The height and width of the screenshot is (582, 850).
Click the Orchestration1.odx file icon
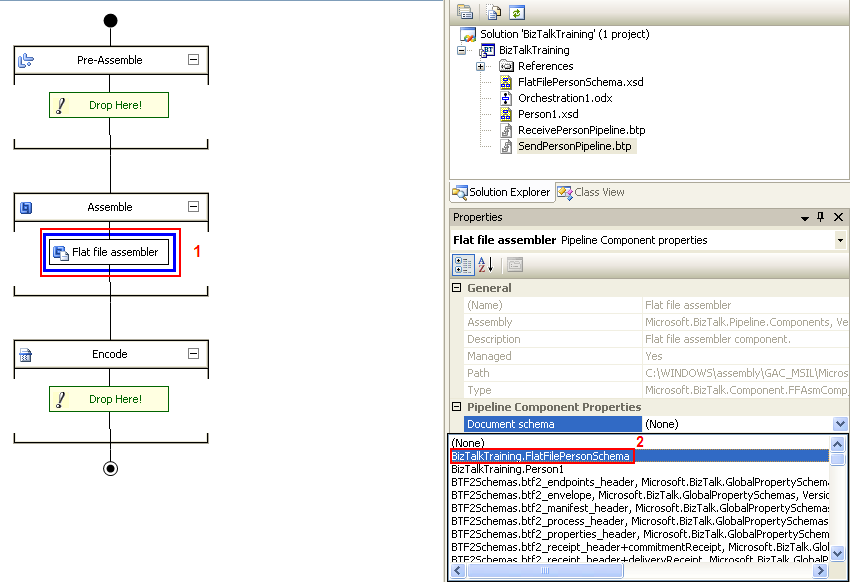[x=506, y=98]
